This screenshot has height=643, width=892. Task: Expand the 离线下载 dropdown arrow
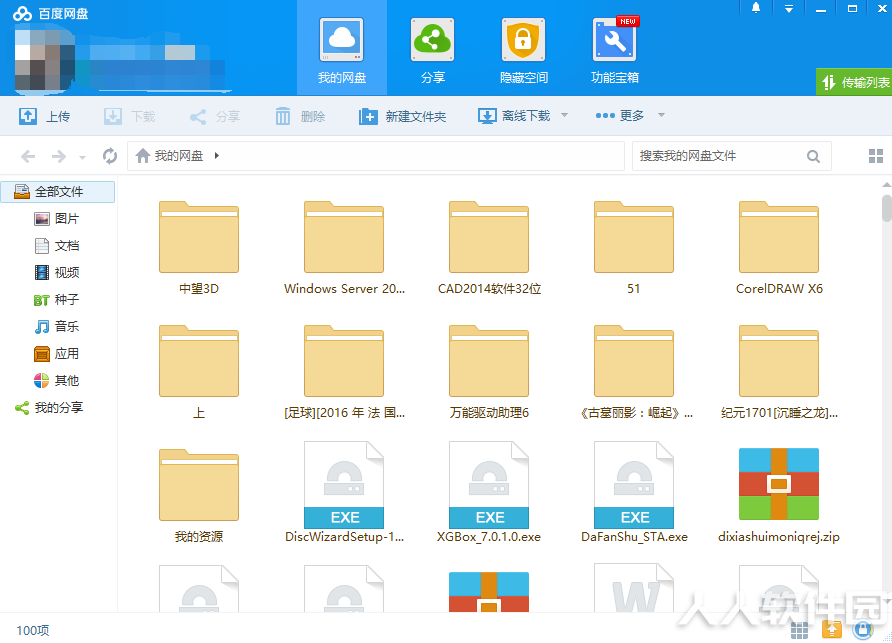(564, 115)
